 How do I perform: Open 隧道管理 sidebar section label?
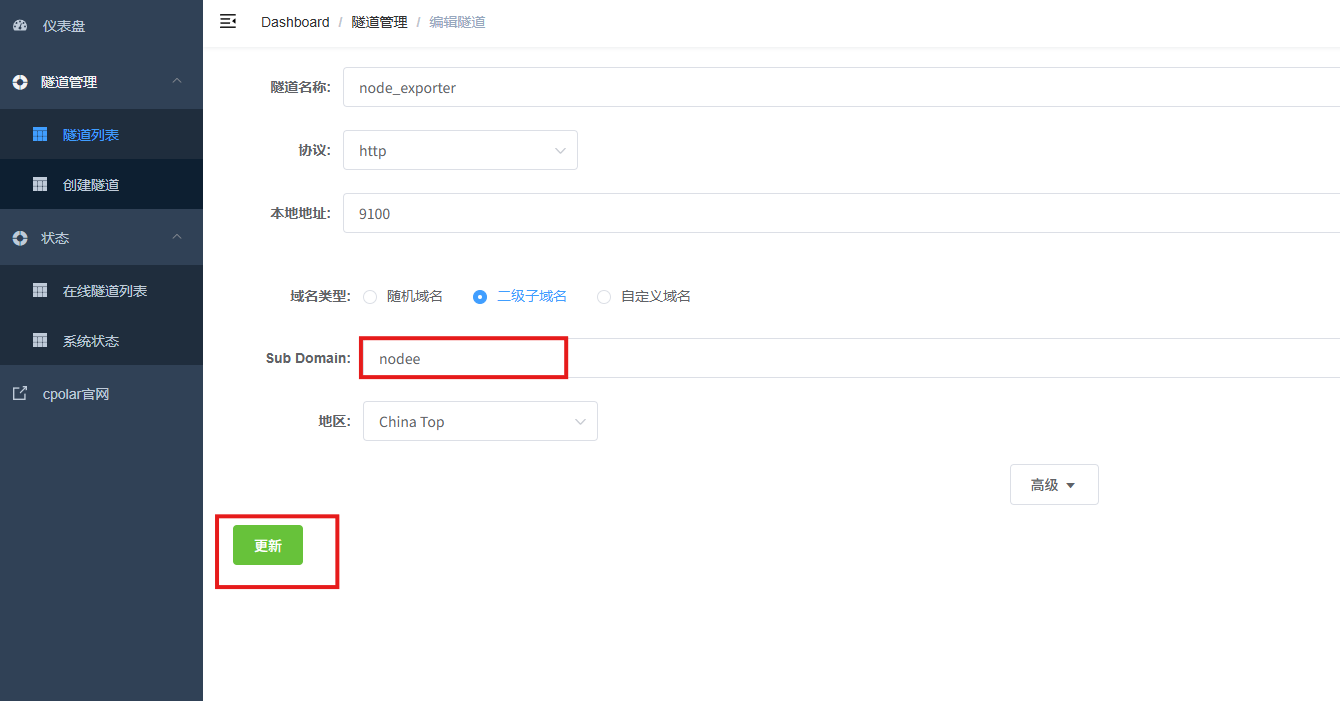pos(69,82)
